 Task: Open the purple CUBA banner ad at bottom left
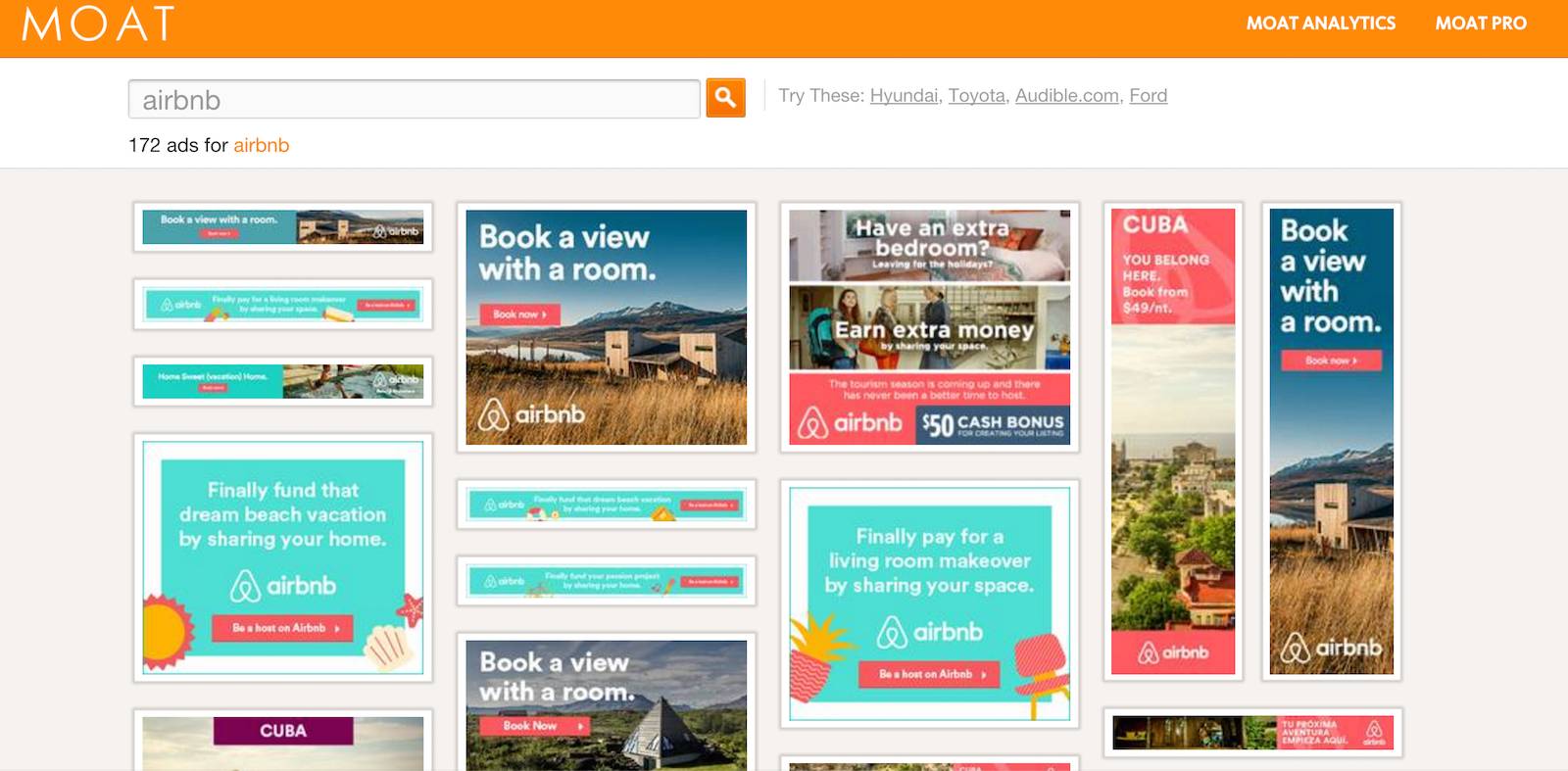coord(283,741)
